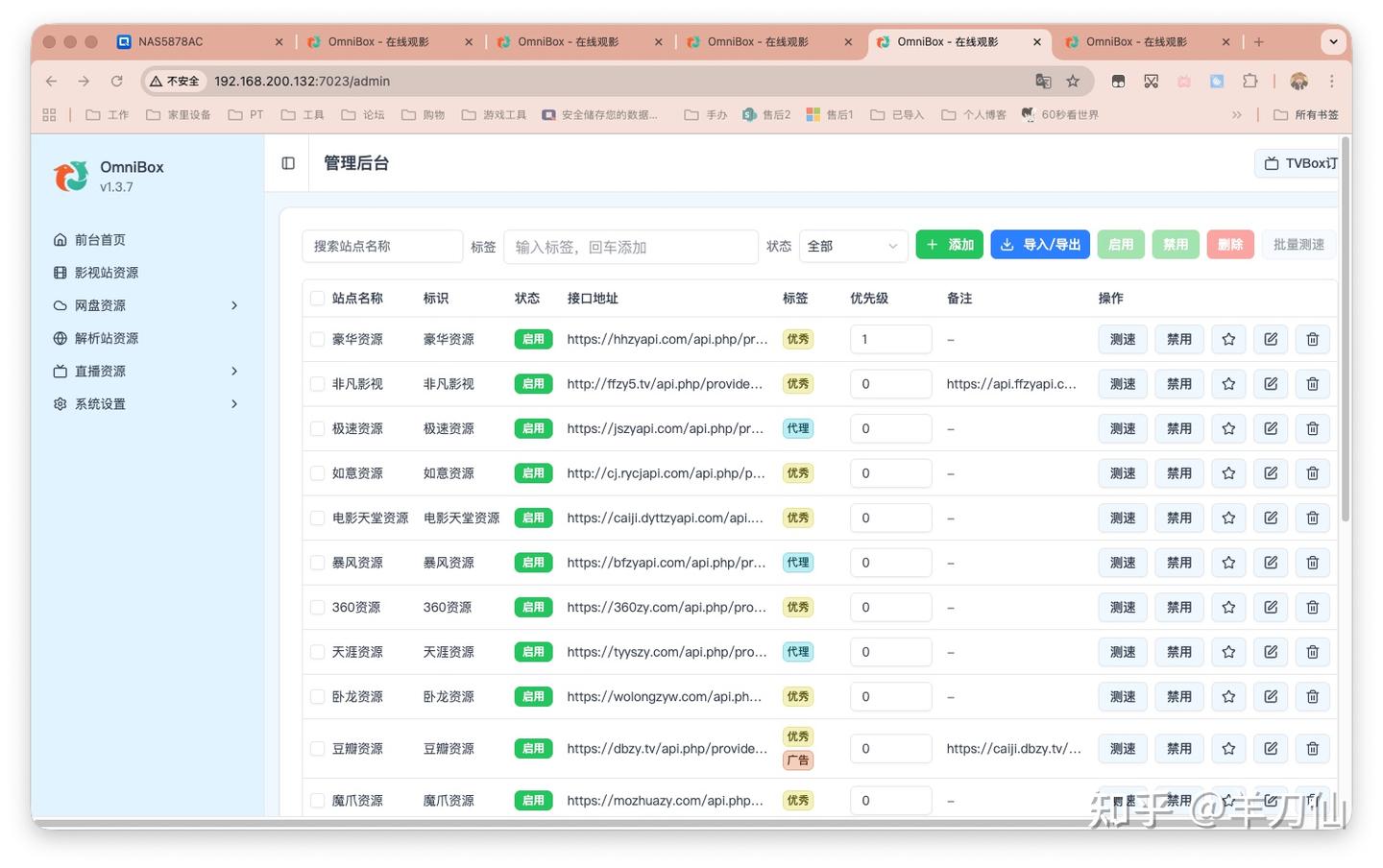Open the 状态 dropdown showing 全部
Image resolution: width=1383 pixels, height=868 pixels.
pos(853,246)
